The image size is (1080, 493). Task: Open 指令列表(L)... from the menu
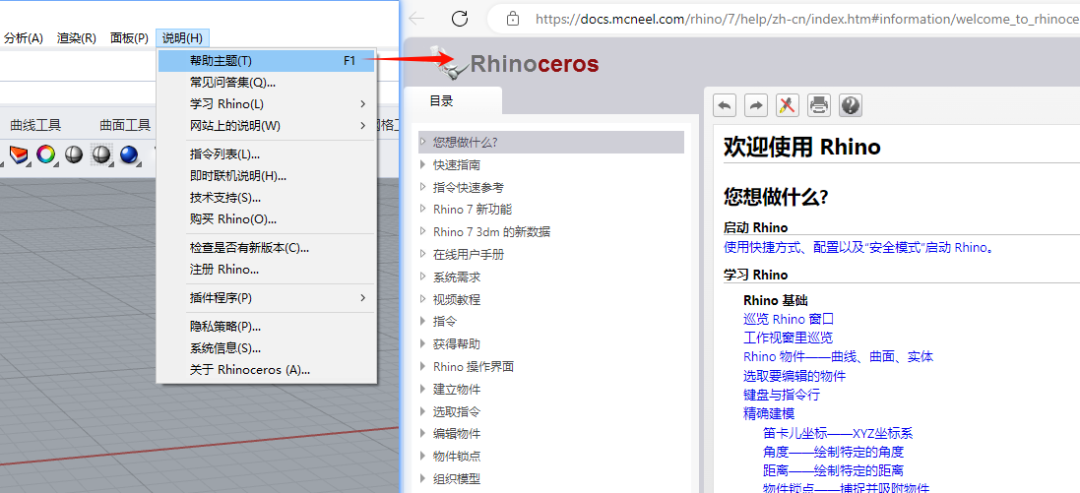click(267, 154)
